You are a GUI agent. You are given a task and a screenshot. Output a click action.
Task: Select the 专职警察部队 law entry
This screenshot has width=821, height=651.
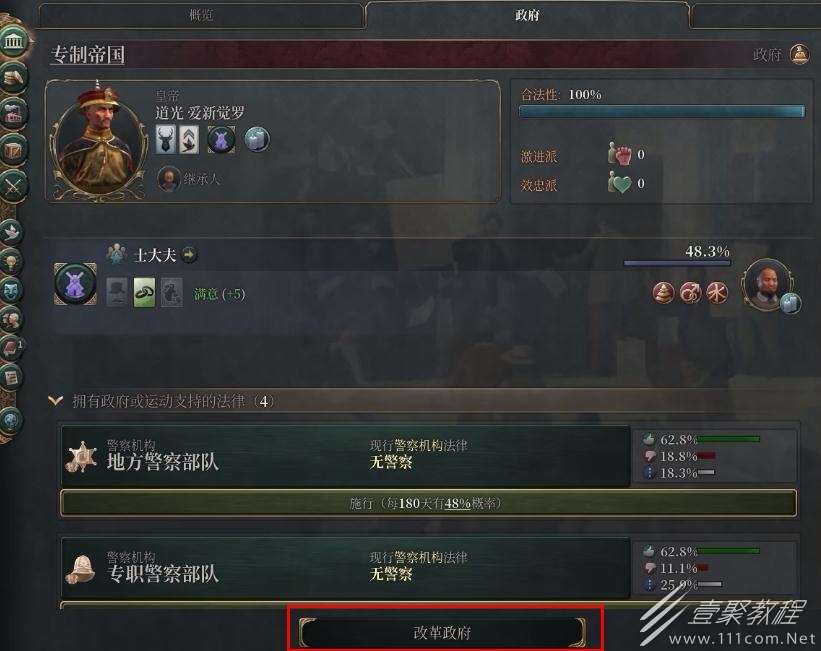(x=346, y=568)
